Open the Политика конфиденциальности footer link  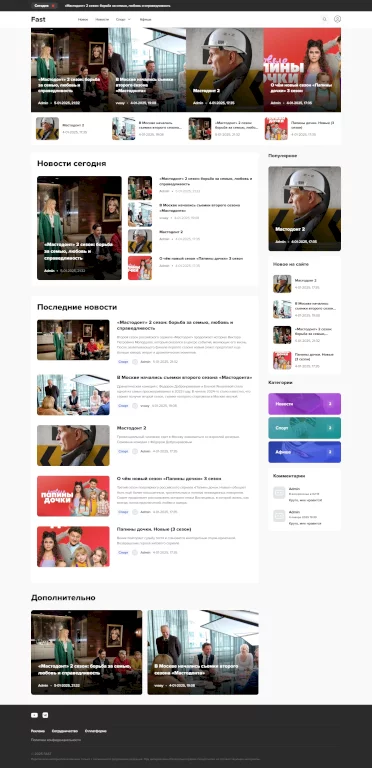pos(56,740)
